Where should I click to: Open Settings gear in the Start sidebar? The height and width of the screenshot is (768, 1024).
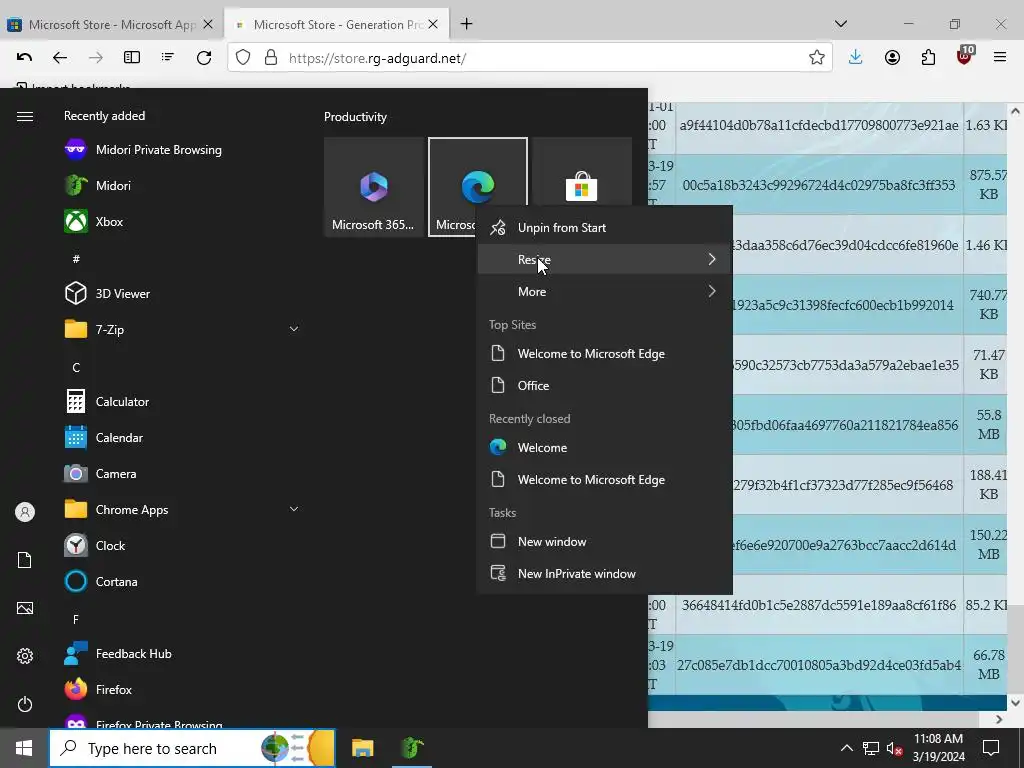25,656
